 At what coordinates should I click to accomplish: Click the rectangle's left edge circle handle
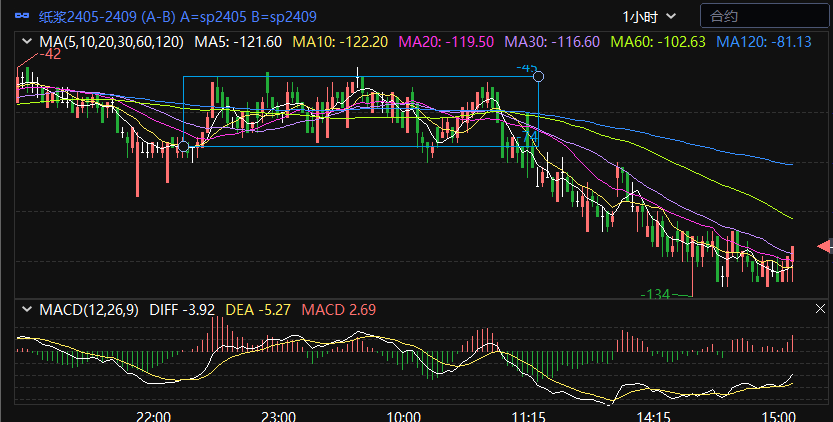pos(183,146)
